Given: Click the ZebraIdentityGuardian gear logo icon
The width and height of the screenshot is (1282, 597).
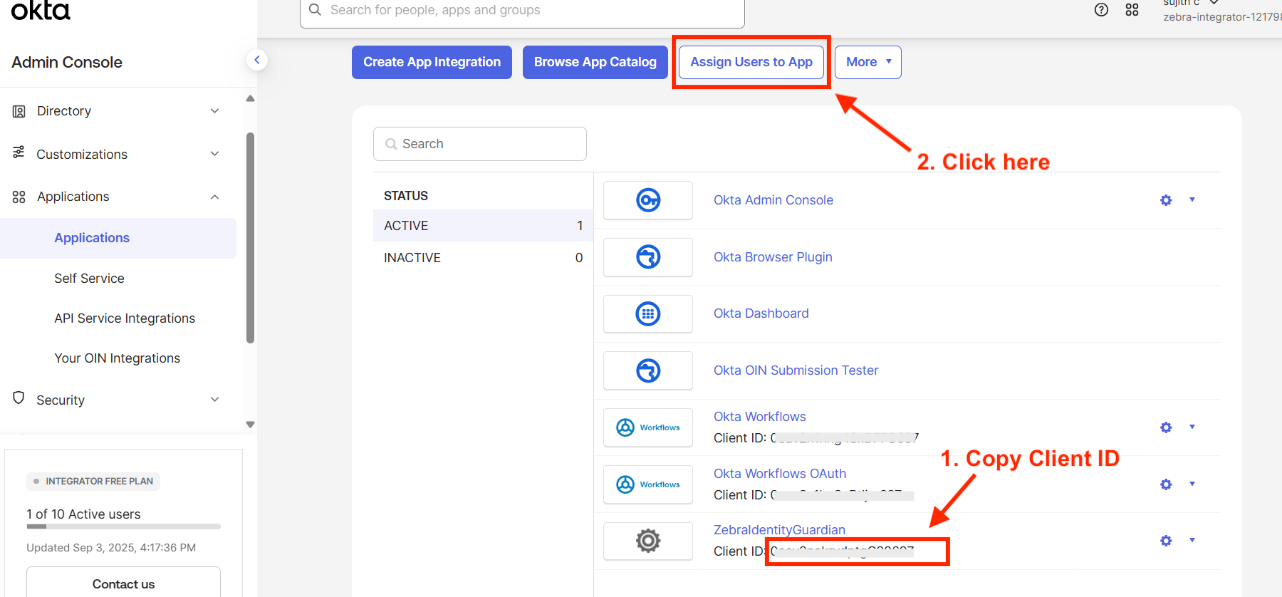Looking at the screenshot, I should [648, 541].
